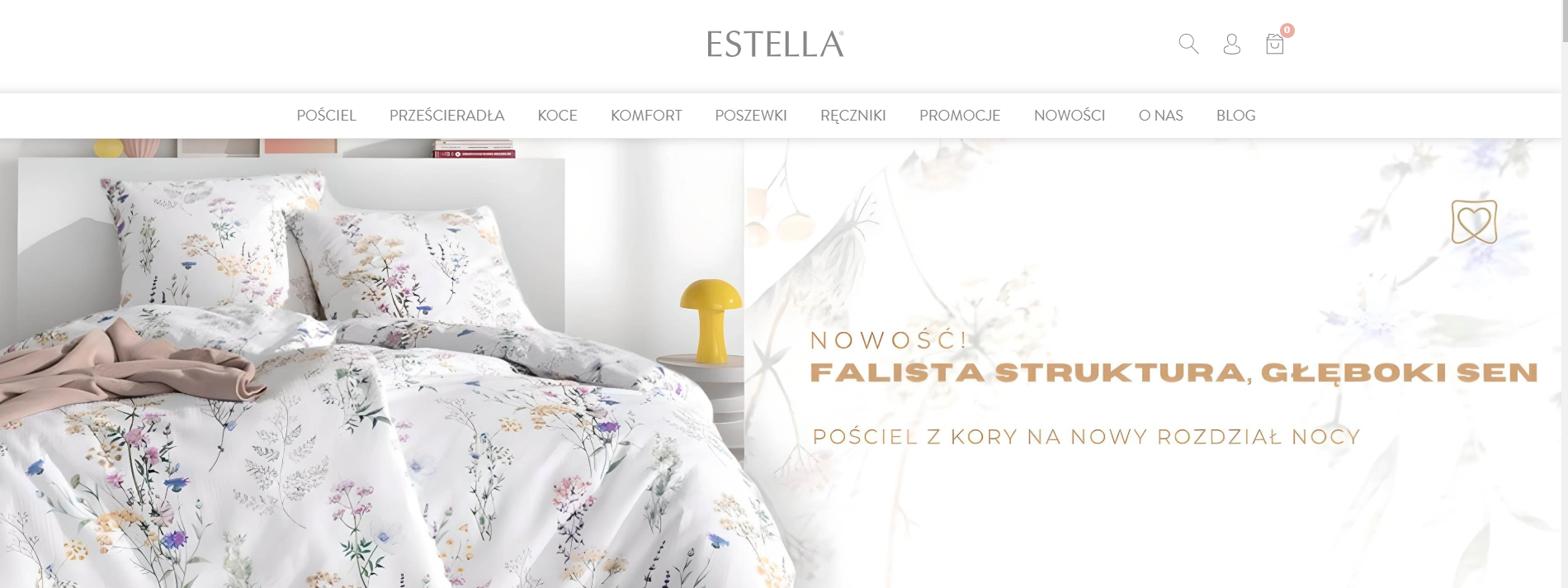Image resolution: width=1568 pixels, height=588 pixels.
Task: Navigate to the BLOG
Action: pos(1235,116)
